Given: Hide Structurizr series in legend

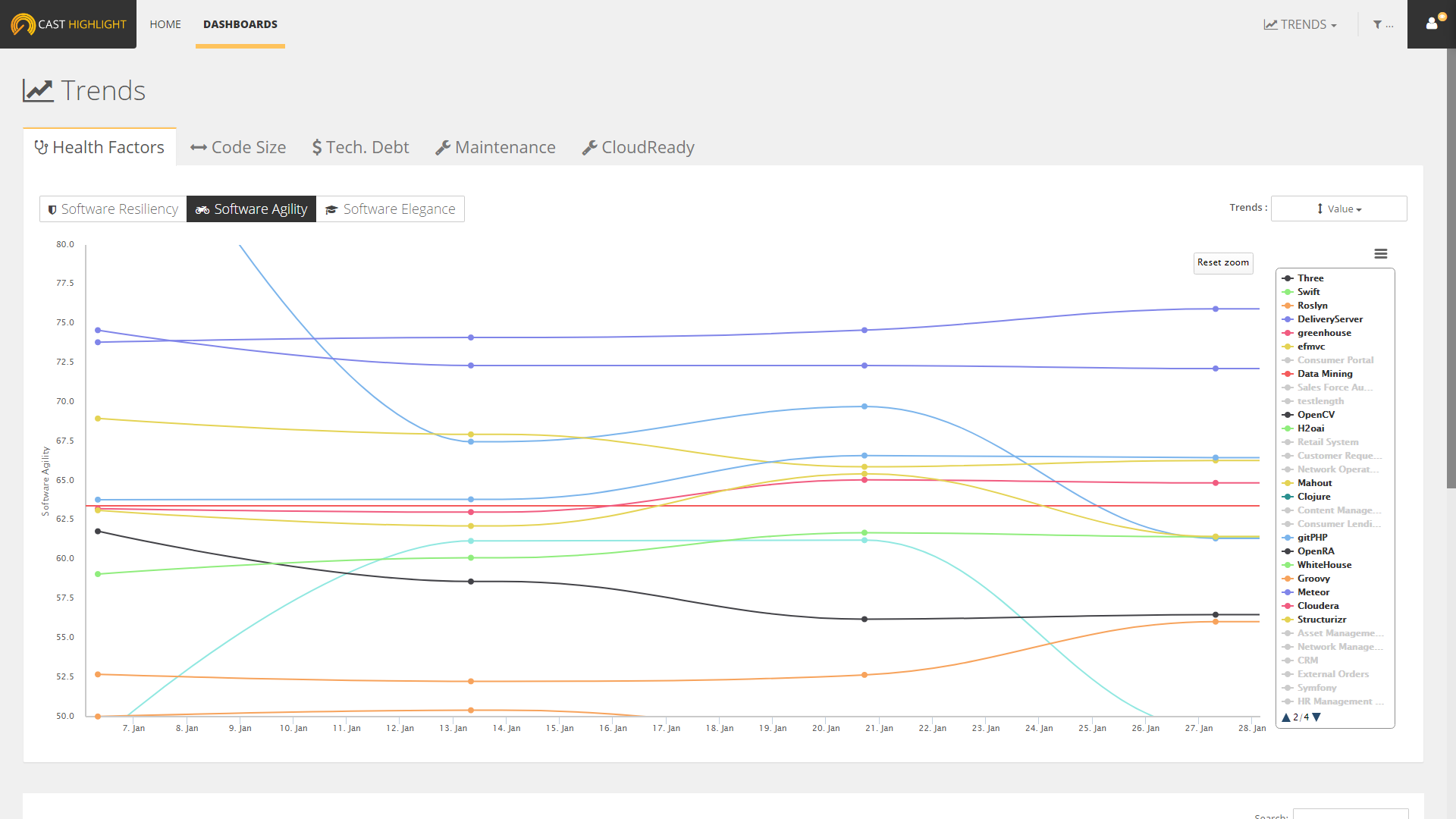Looking at the screenshot, I should (x=1315, y=620).
